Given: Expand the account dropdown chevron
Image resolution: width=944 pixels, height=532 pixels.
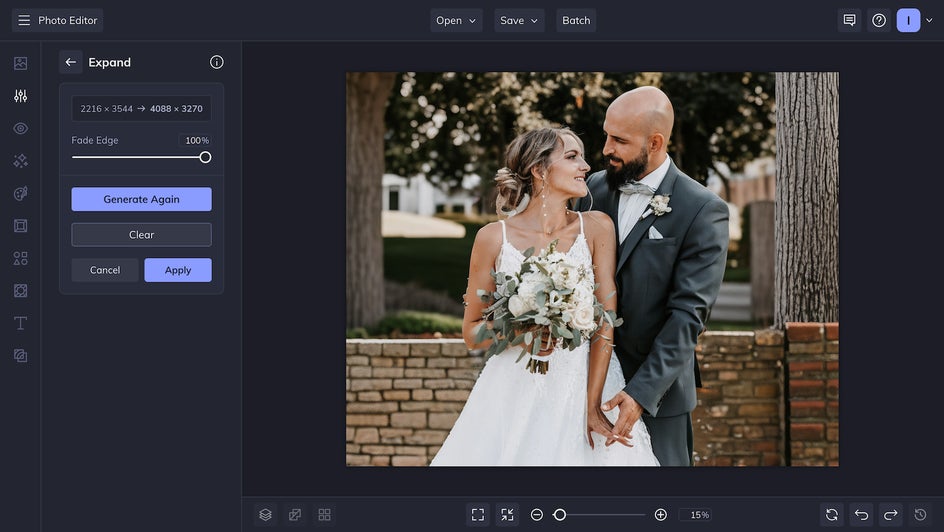Looking at the screenshot, I should pos(930,20).
